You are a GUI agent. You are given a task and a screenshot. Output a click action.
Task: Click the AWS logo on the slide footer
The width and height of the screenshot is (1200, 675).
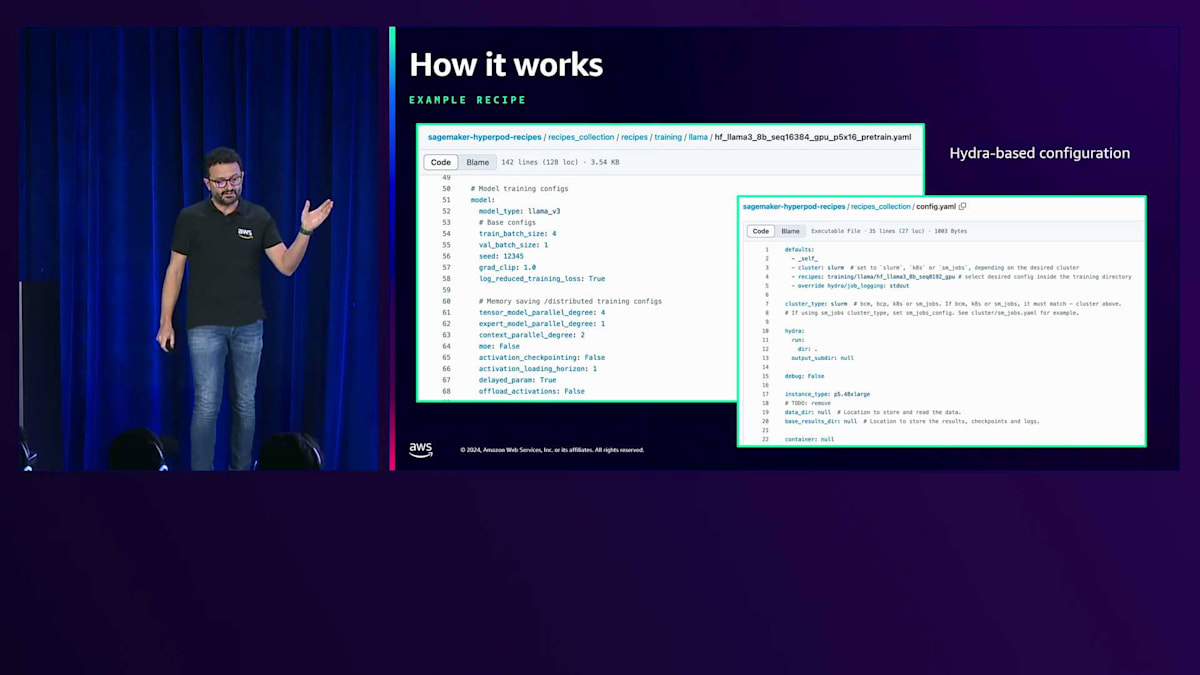(x=421, y=450)
